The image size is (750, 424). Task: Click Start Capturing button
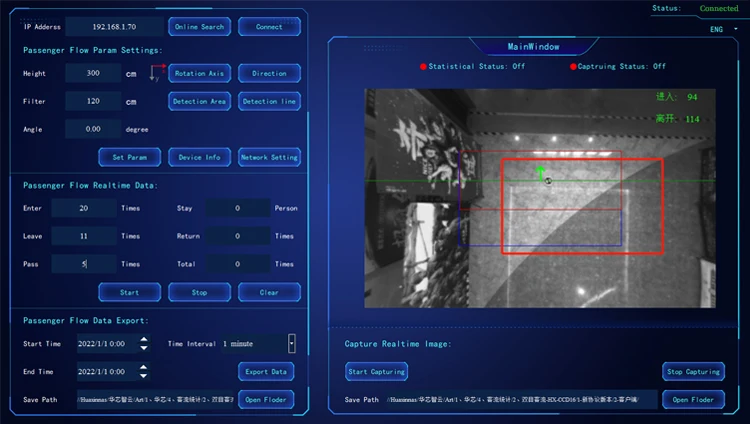[x=376, y=371]
